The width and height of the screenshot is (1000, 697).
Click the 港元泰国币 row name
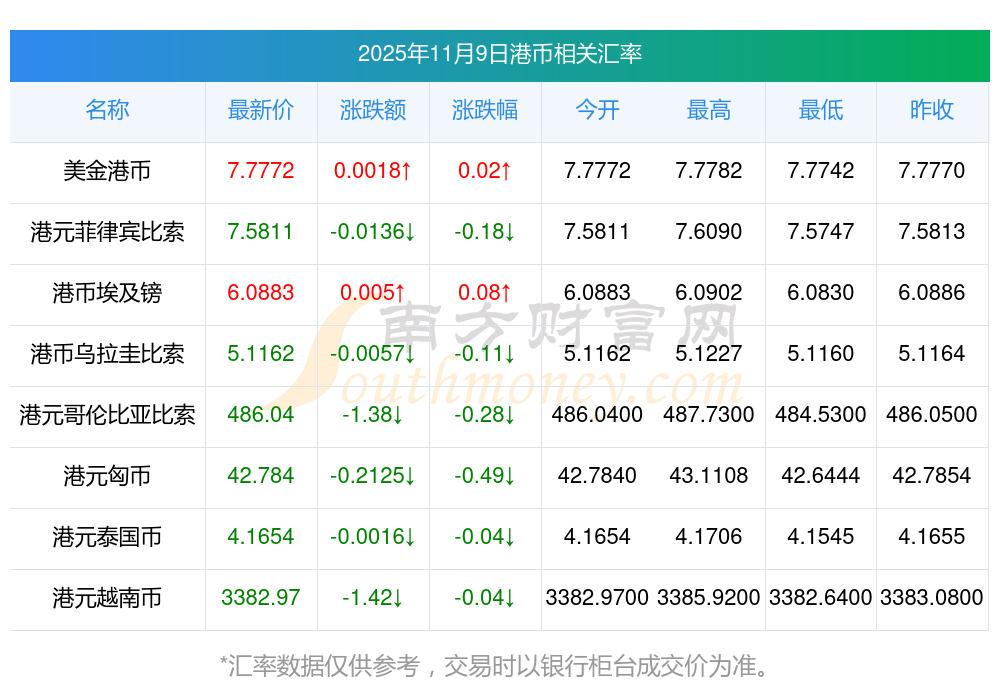click(x=107, y=537)
